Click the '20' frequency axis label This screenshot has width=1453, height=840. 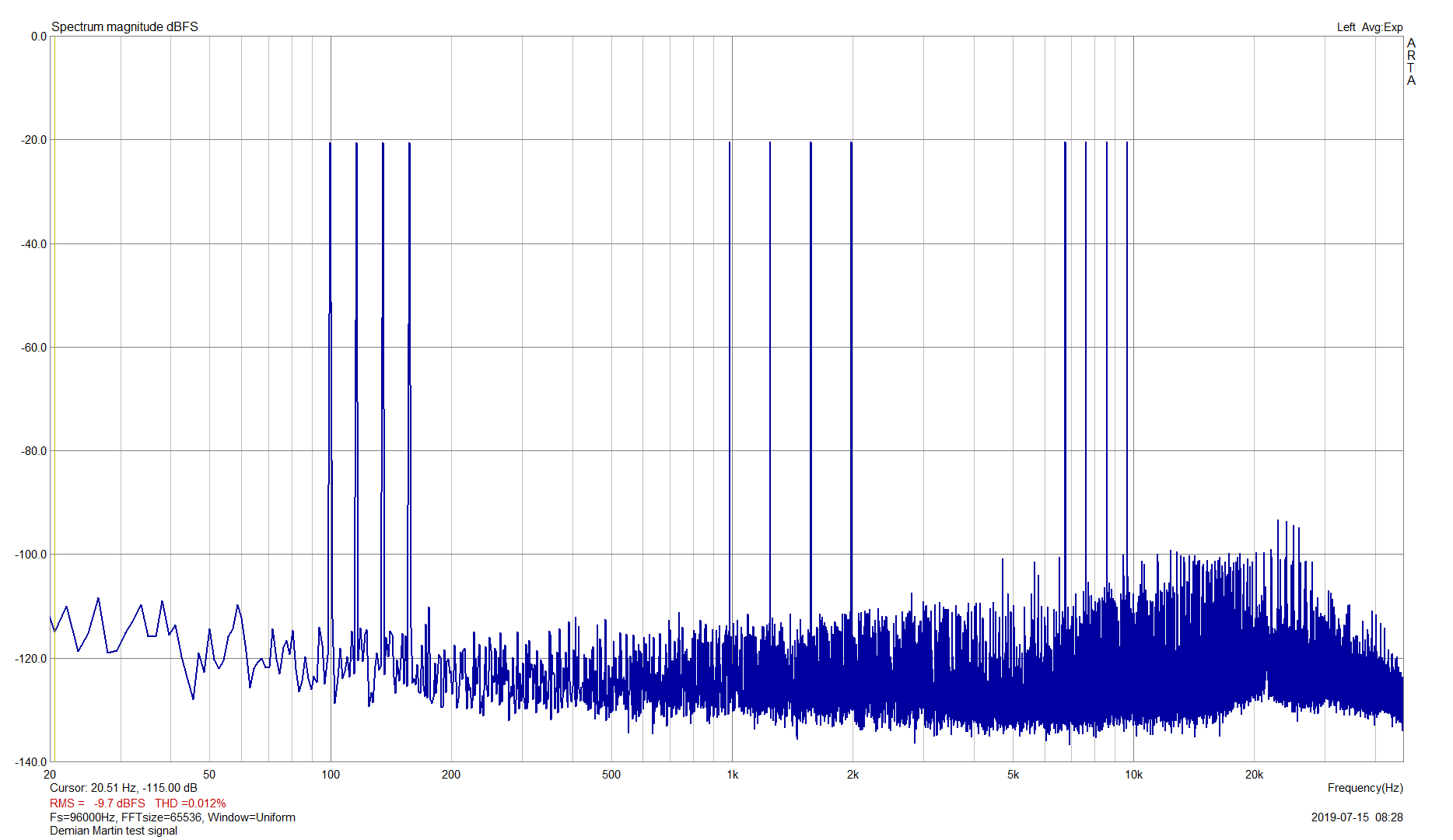coord(50,775)
